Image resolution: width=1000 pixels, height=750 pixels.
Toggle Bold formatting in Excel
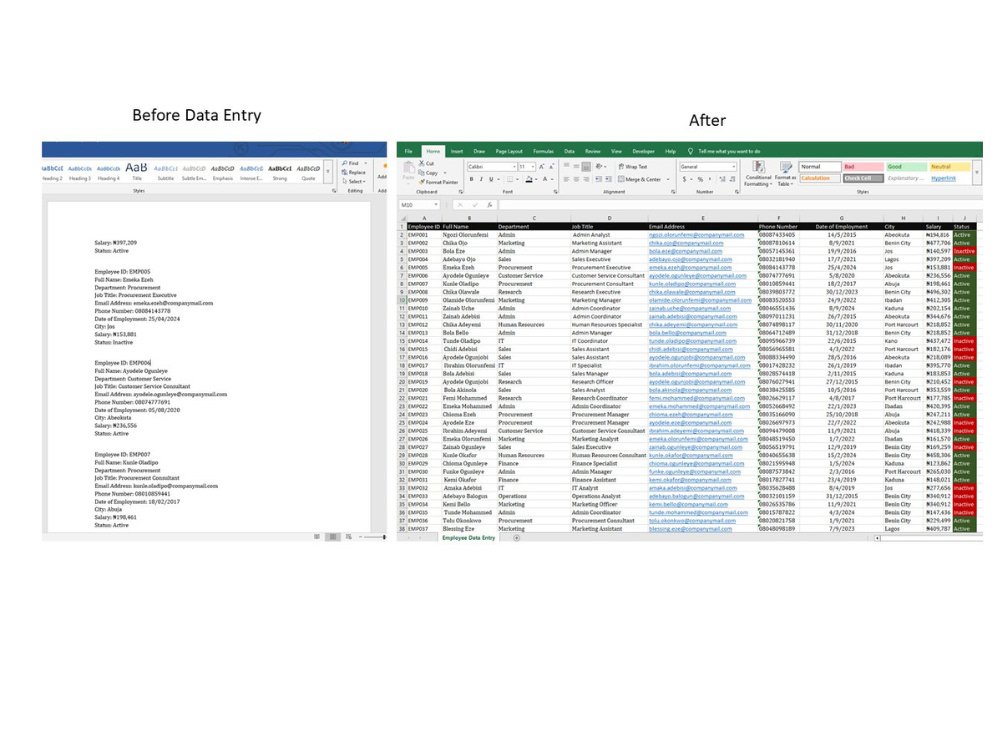[471, 179]
